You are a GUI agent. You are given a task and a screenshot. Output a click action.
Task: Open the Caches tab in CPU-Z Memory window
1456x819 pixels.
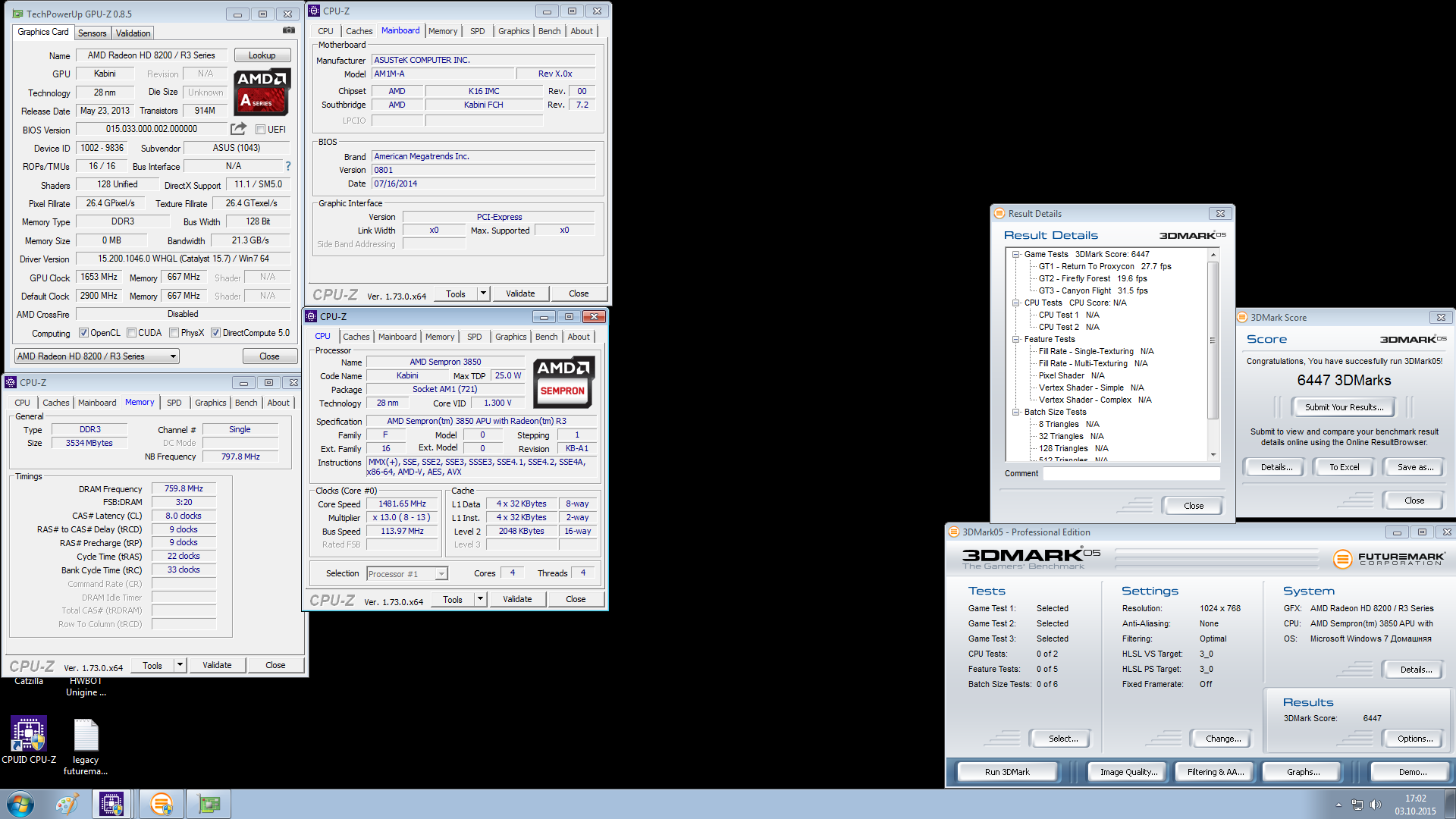pos(56,403)
